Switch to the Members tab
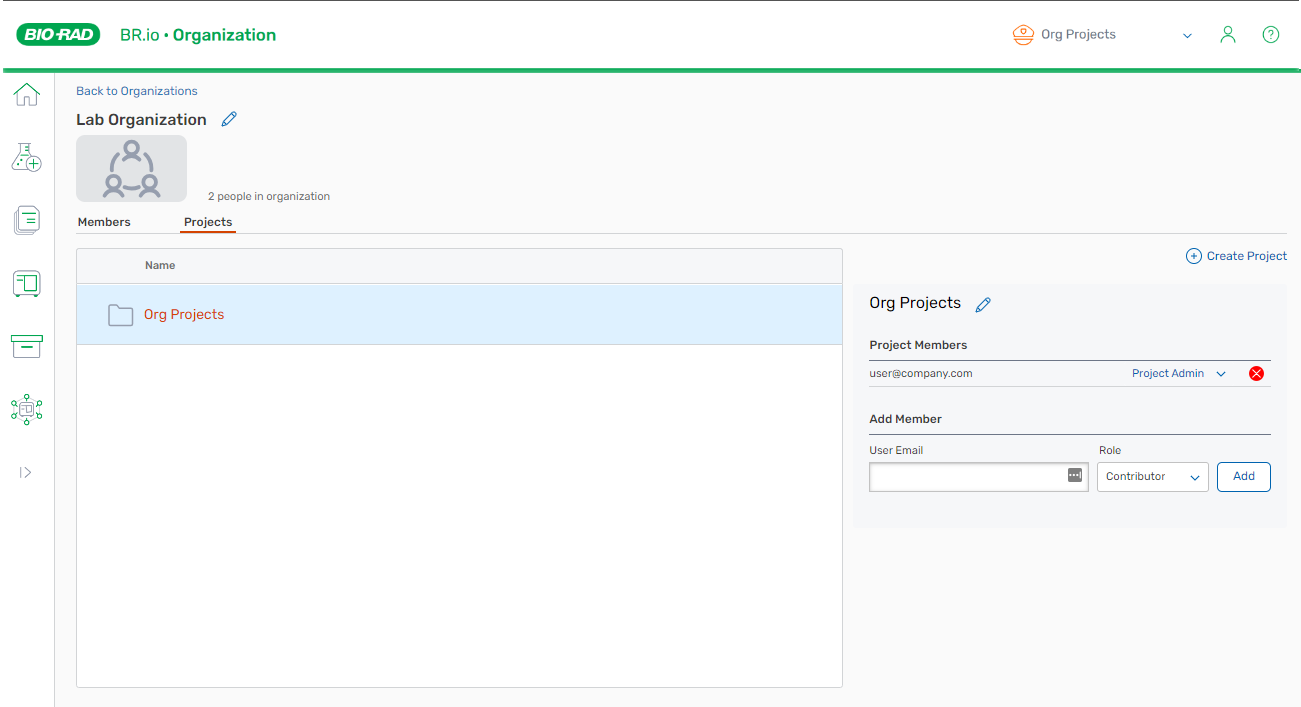Image resolution: width=1301 pixels, height=707 pixels. (104, 222)
